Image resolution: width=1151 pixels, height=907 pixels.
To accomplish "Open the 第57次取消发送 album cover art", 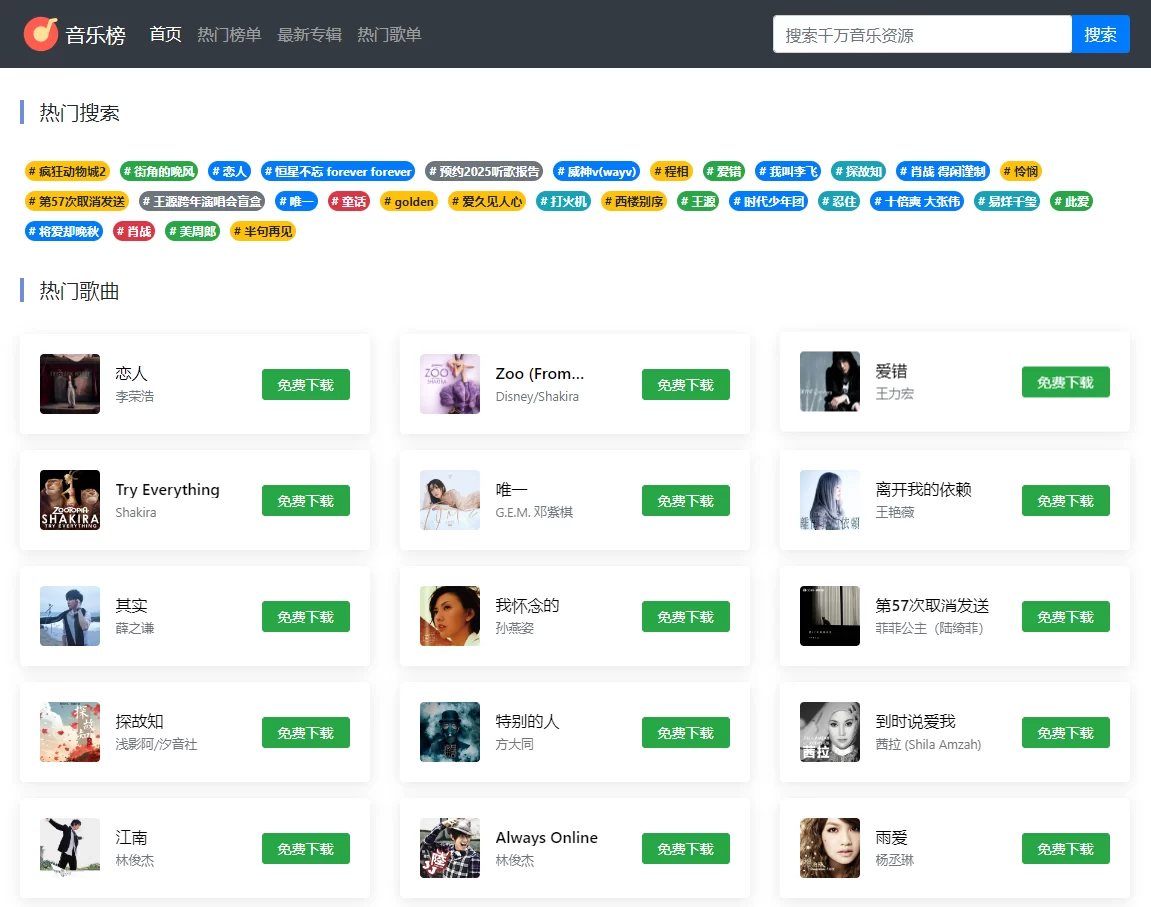I will coord(830,616).
